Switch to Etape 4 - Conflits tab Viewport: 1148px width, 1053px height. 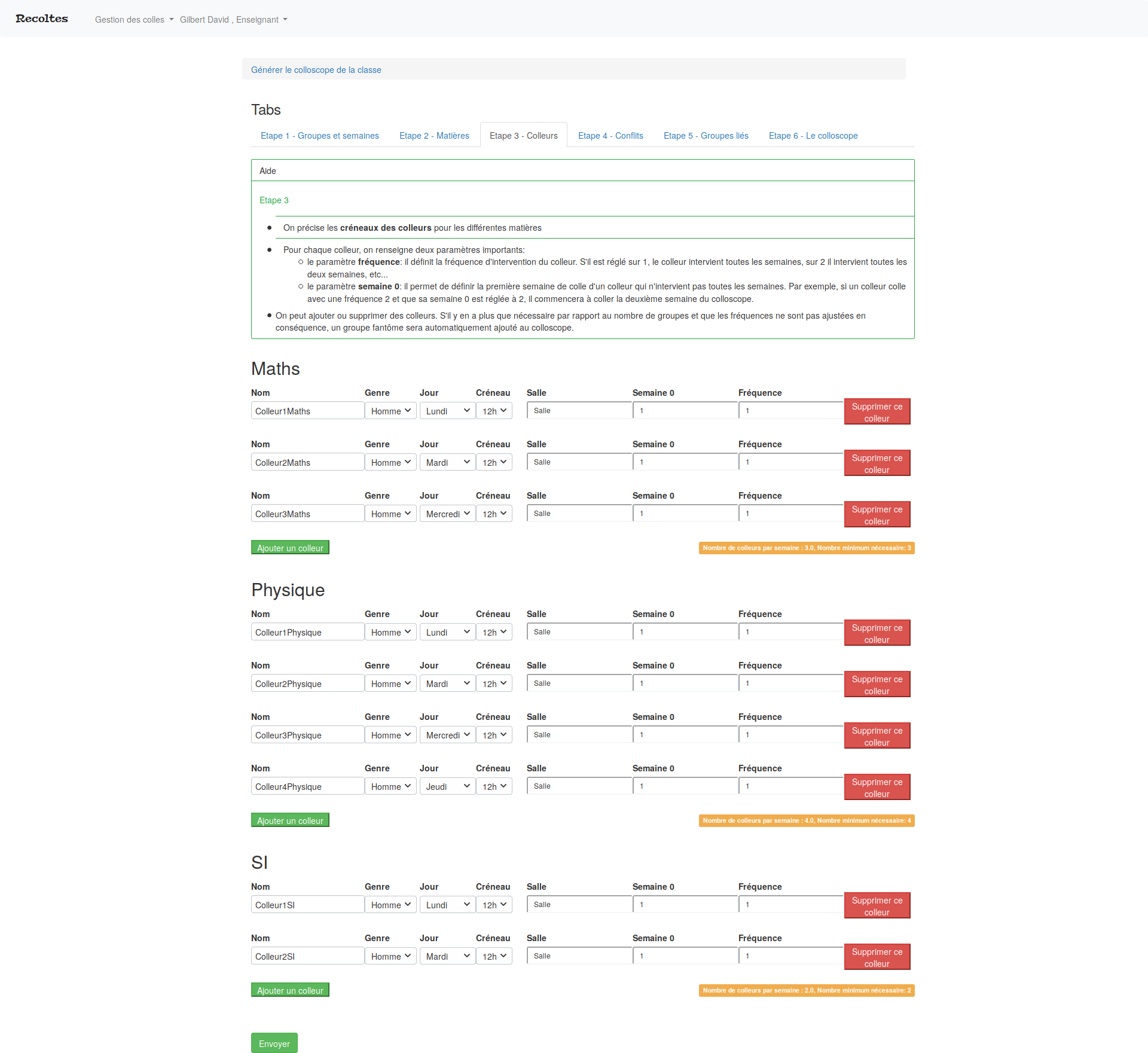click(610, 136)
